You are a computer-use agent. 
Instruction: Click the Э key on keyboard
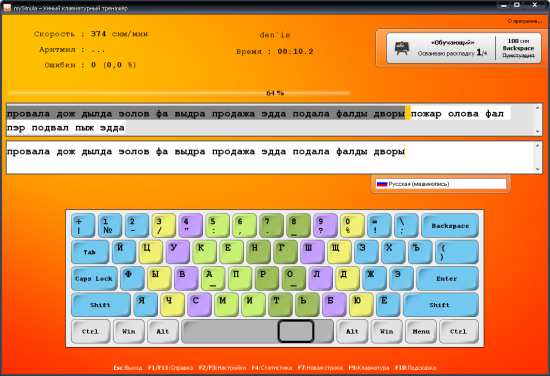[x=401, y=278]
